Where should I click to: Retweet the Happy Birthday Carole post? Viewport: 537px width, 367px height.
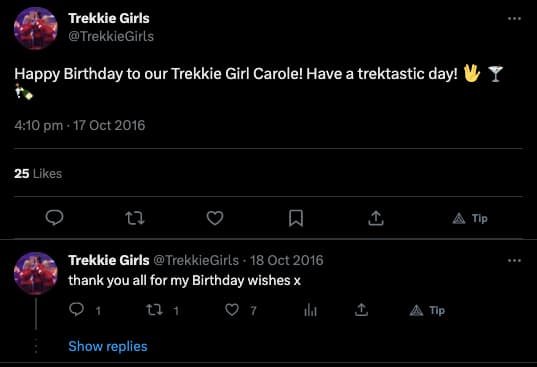(x=135, y=218)
